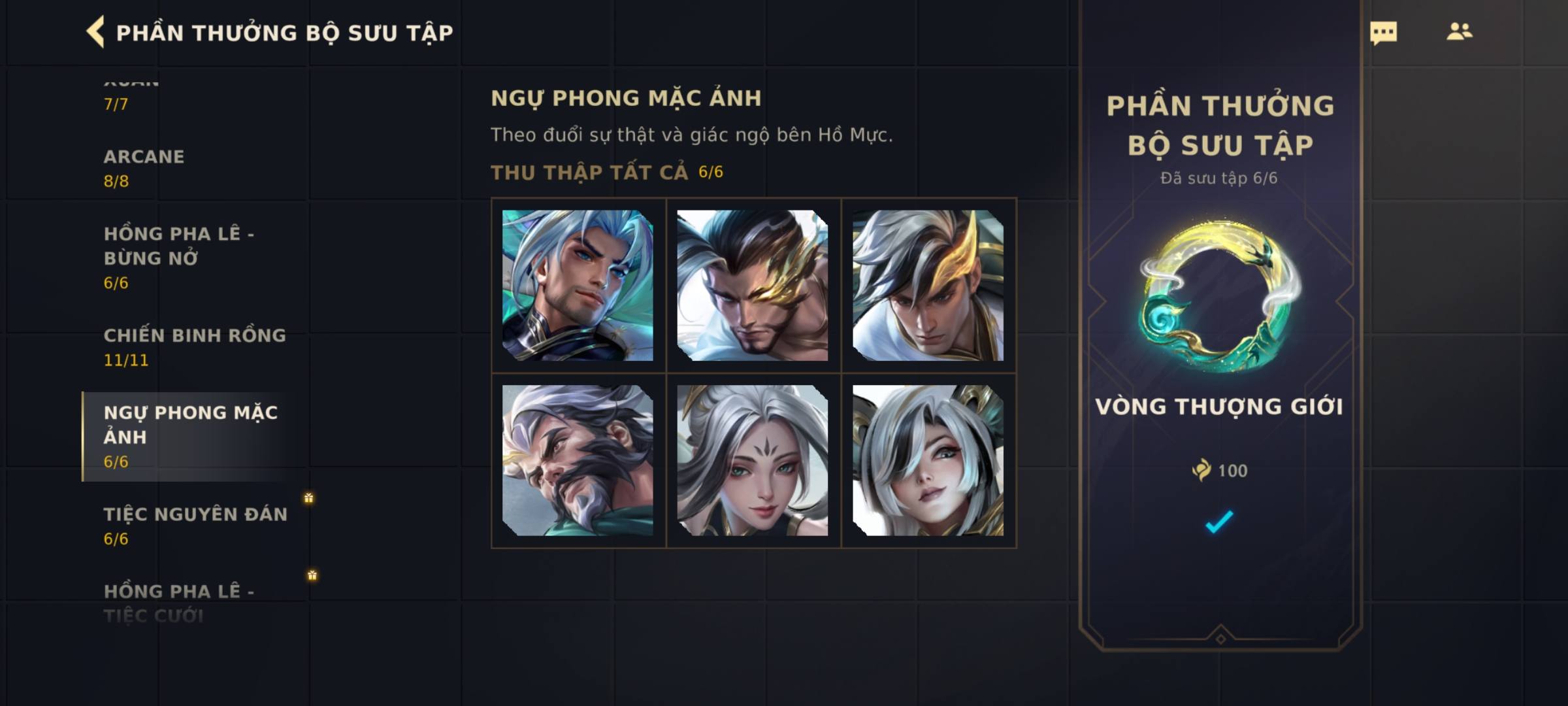1568x706 pixels.
Task: Select the gold-masked champion portrait
Action: pyautogui.click(x=753, y=285)
